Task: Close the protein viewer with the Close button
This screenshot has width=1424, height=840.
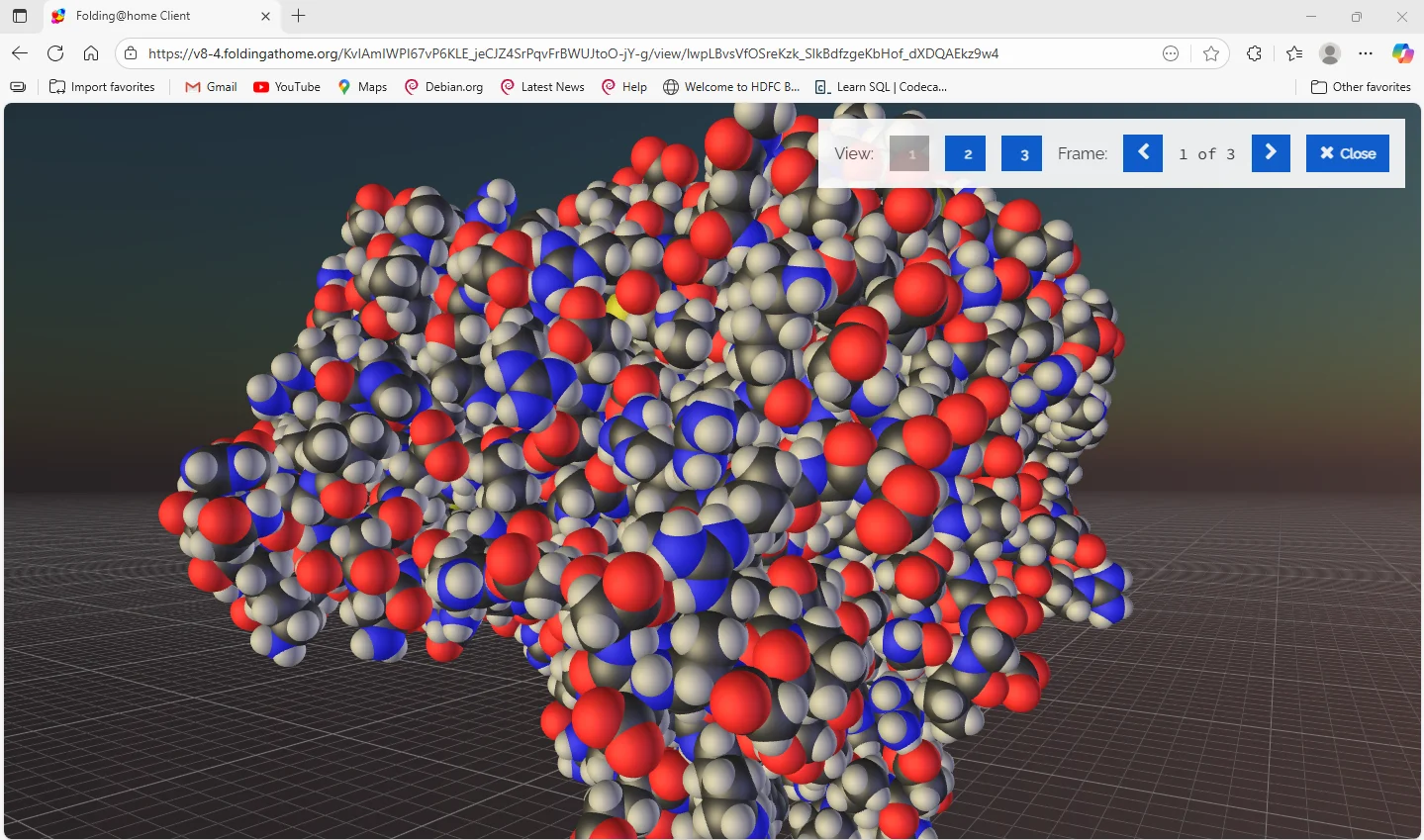Action: point(1347,153)
